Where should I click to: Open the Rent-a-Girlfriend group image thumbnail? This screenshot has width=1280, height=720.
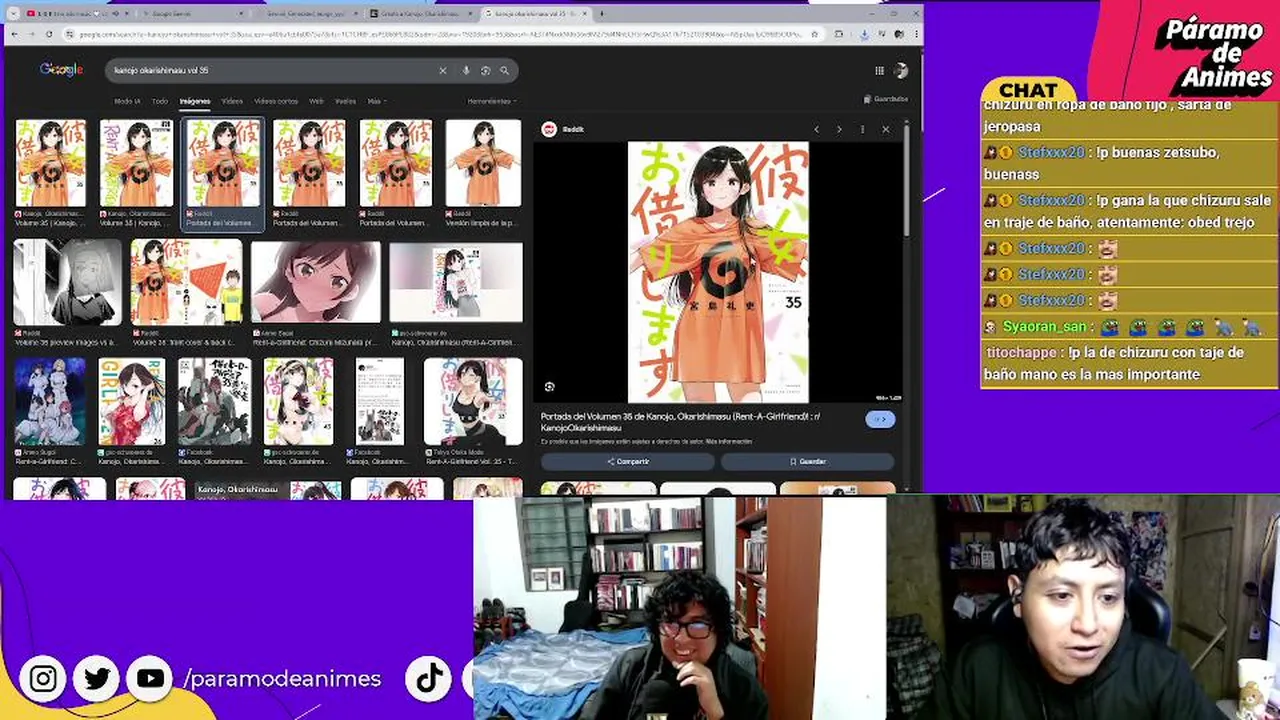click(x=50, y=401)
